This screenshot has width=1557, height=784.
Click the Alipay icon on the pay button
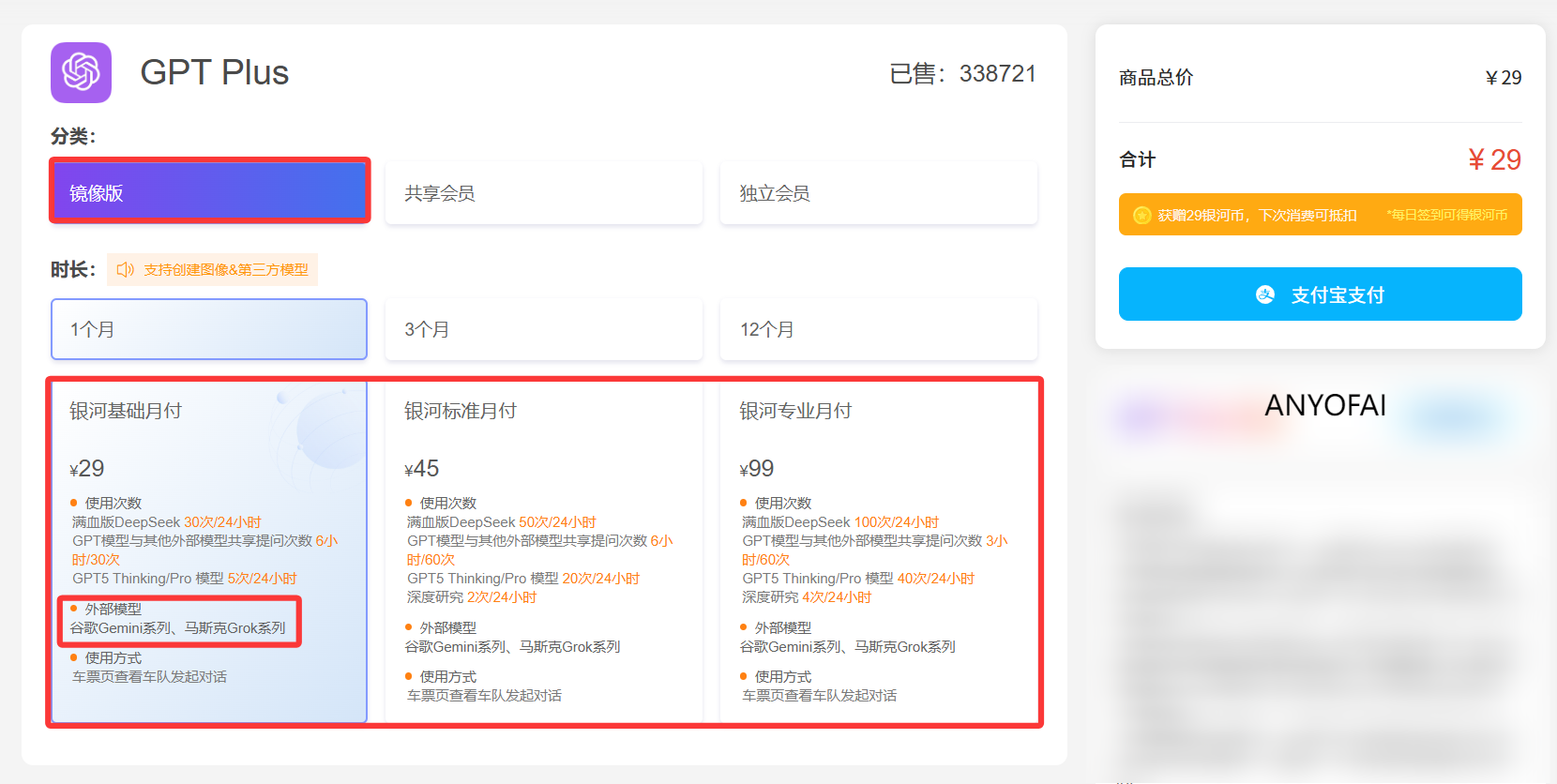[1265, 294]
